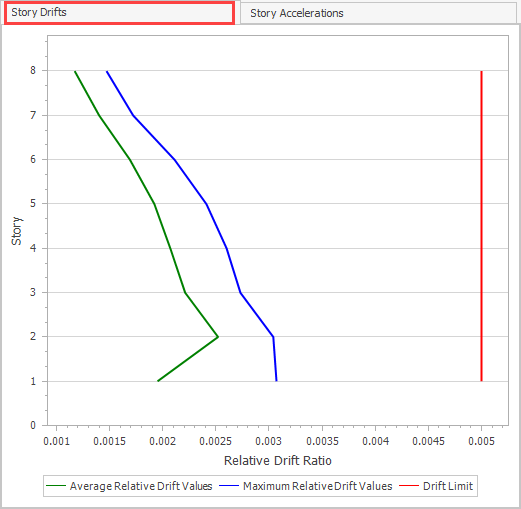Switch to the Story Drifts tab
521x509 pixels.
(x=119, y=13)
